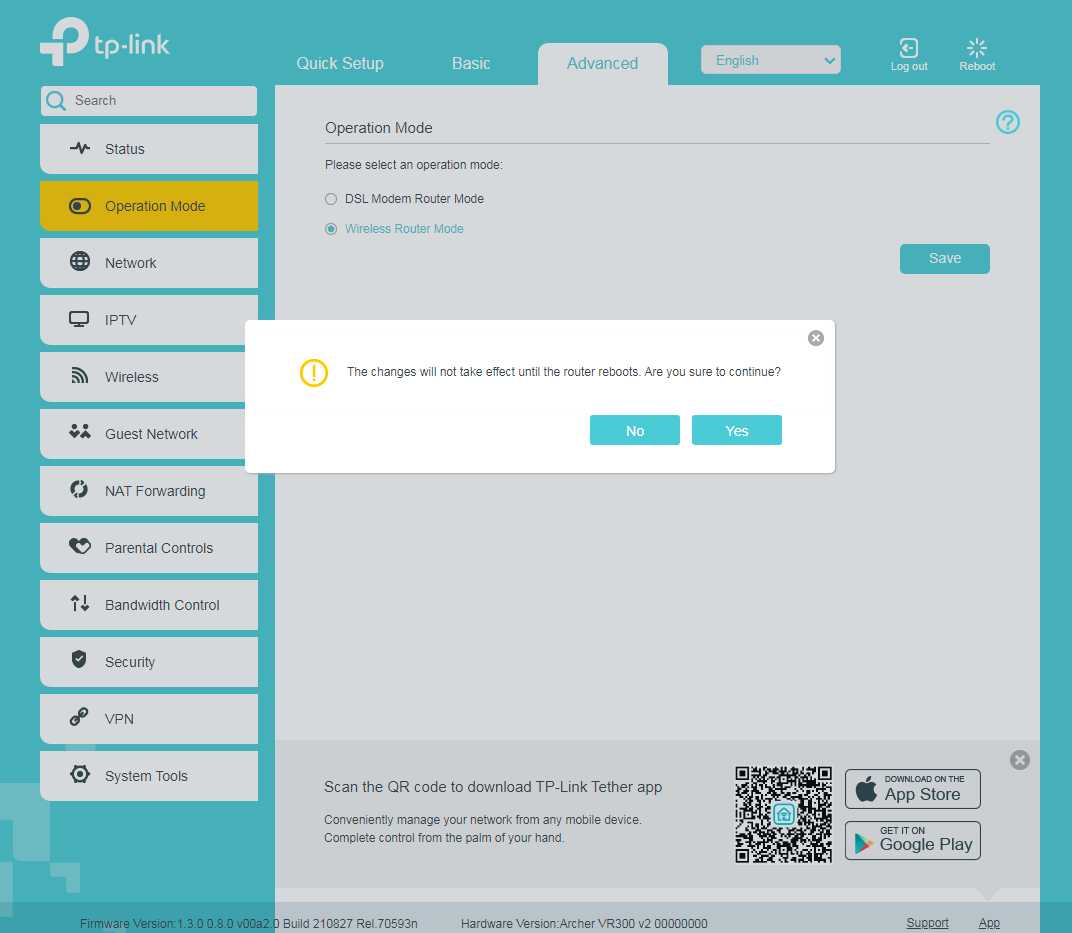
Task: Close the reboot confirmation dialog
Action: tap(816, 338)
